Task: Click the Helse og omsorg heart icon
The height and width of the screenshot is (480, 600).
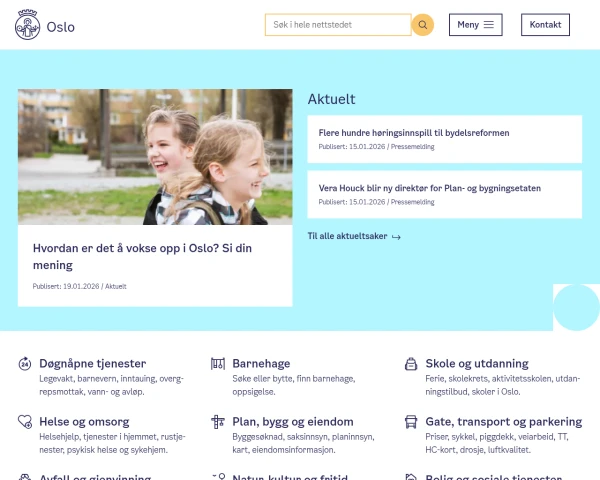Action: (x=25, y=422)
